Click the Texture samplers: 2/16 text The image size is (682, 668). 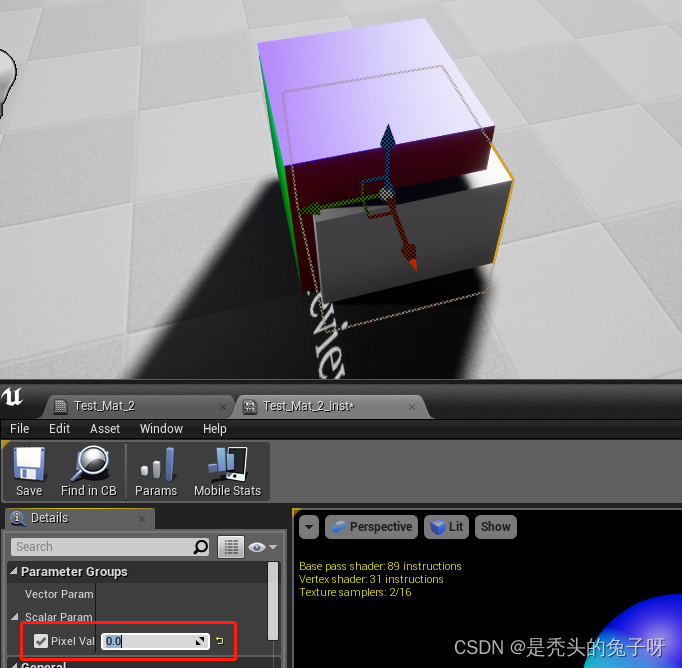tap(355, 592)
